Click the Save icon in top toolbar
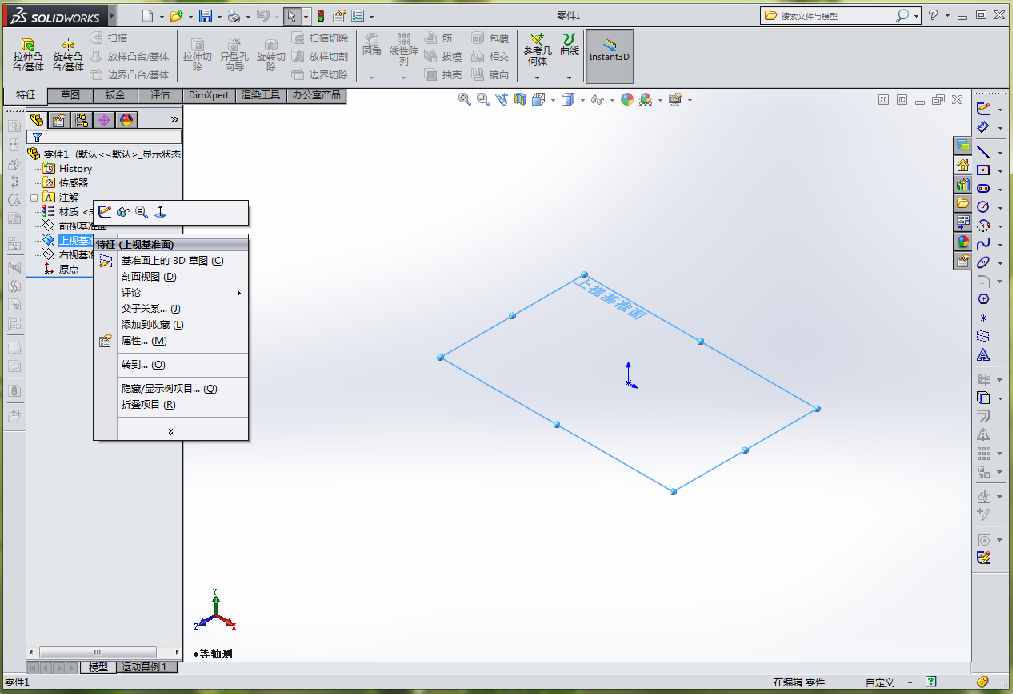Viewport: 1013px width, 694px height. [205, 16]
